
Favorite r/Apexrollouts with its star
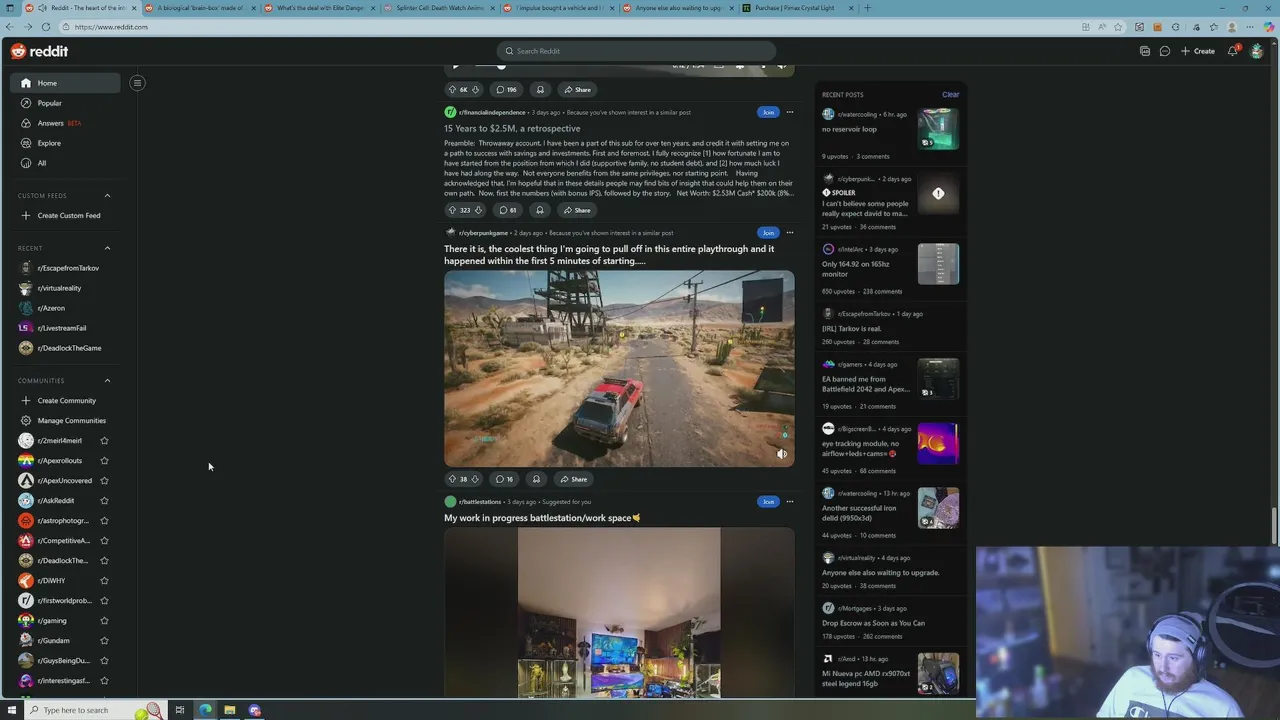(104, 460)
